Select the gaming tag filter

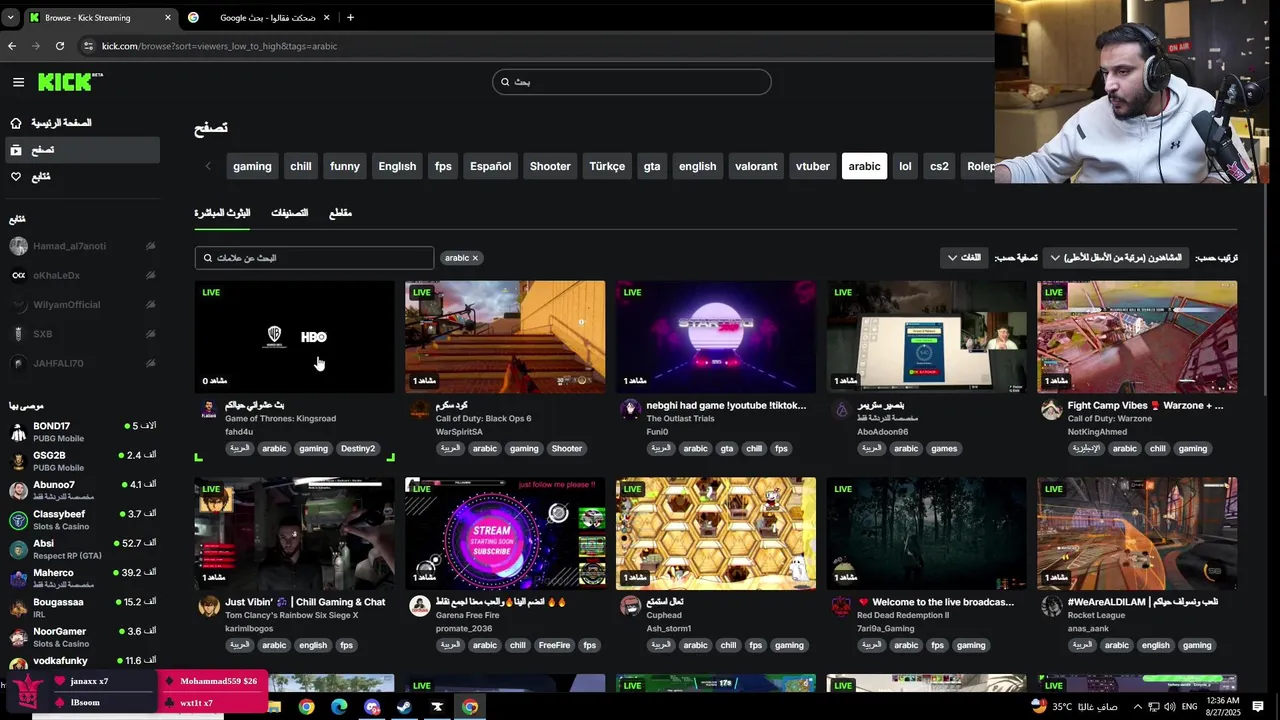pos(252,166)
